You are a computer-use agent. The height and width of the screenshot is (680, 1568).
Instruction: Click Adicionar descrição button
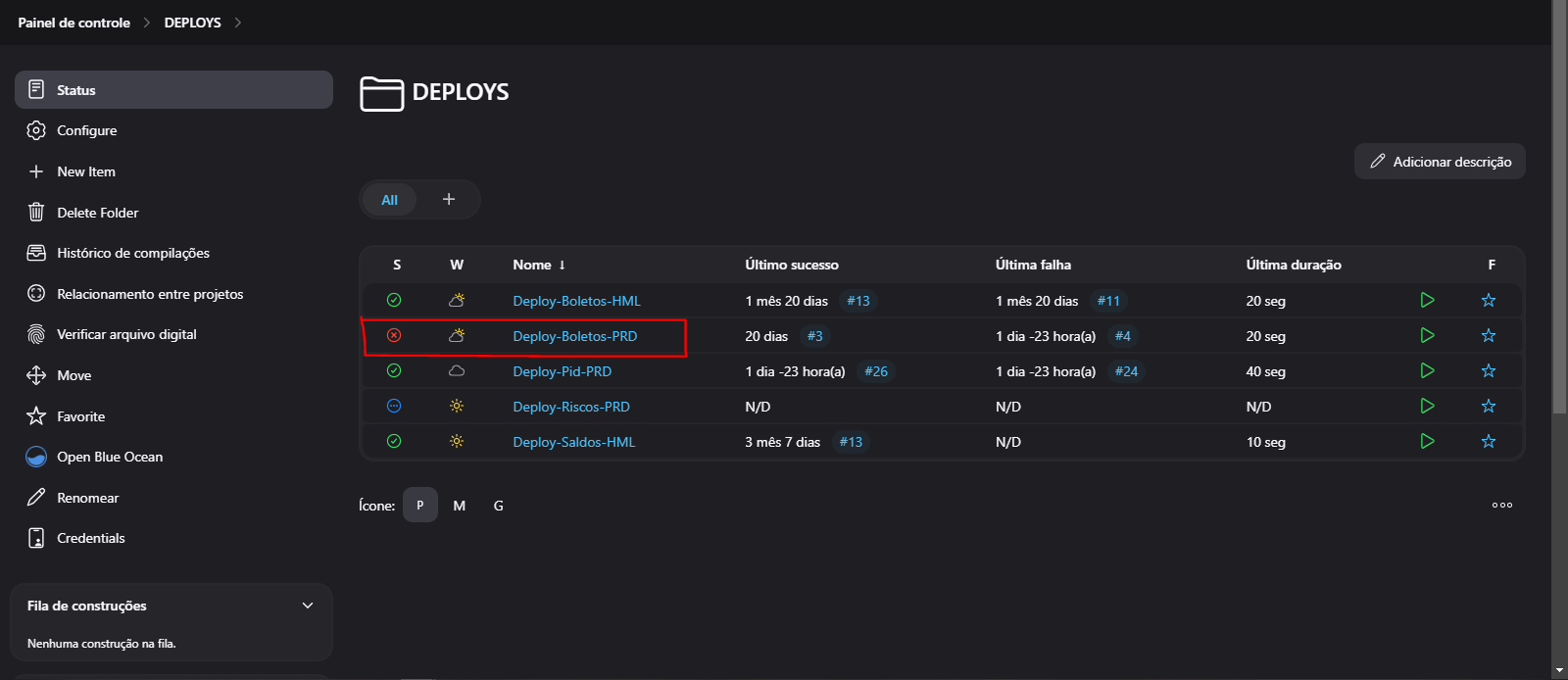[1440, 162]
